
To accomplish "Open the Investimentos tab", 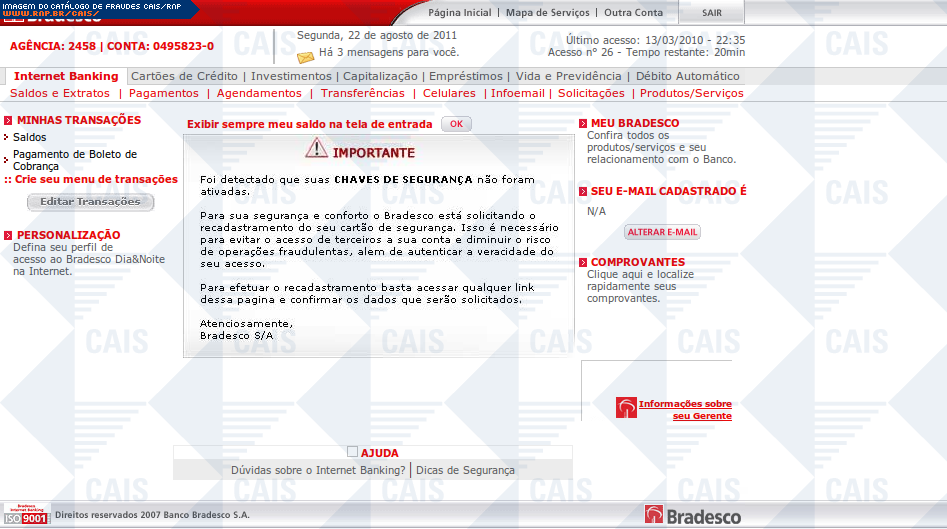I will click(292, 76).
